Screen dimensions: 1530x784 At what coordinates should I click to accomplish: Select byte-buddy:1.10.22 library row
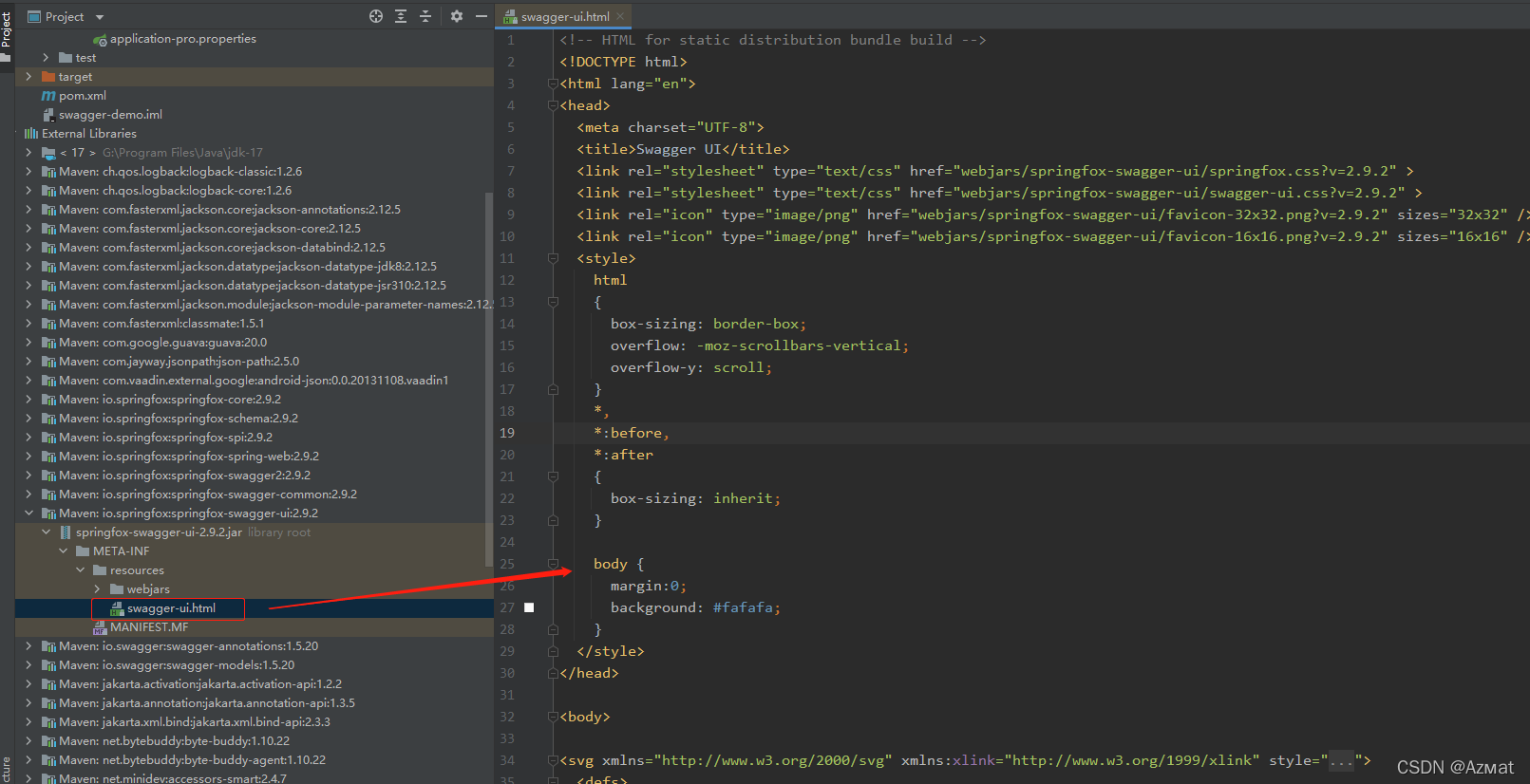[x=254, y=741]
